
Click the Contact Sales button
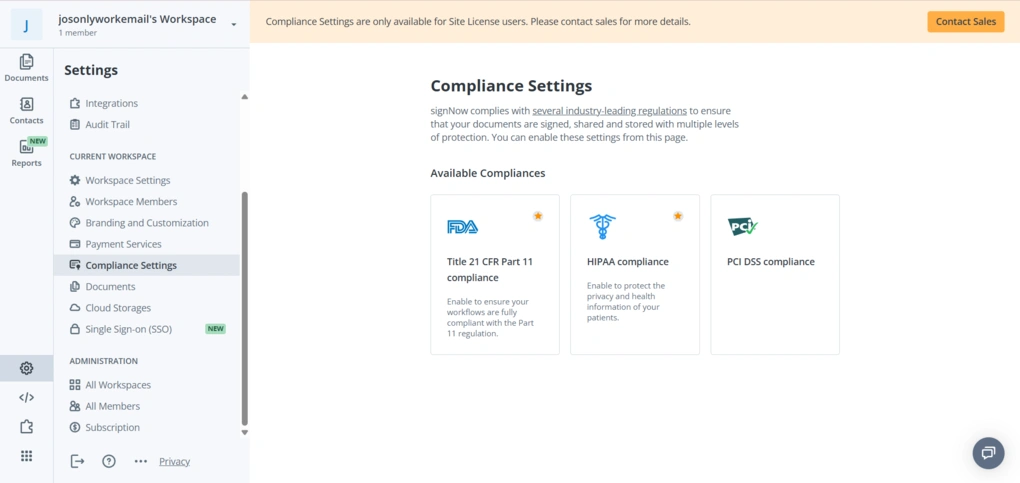[x=965, y=21]
